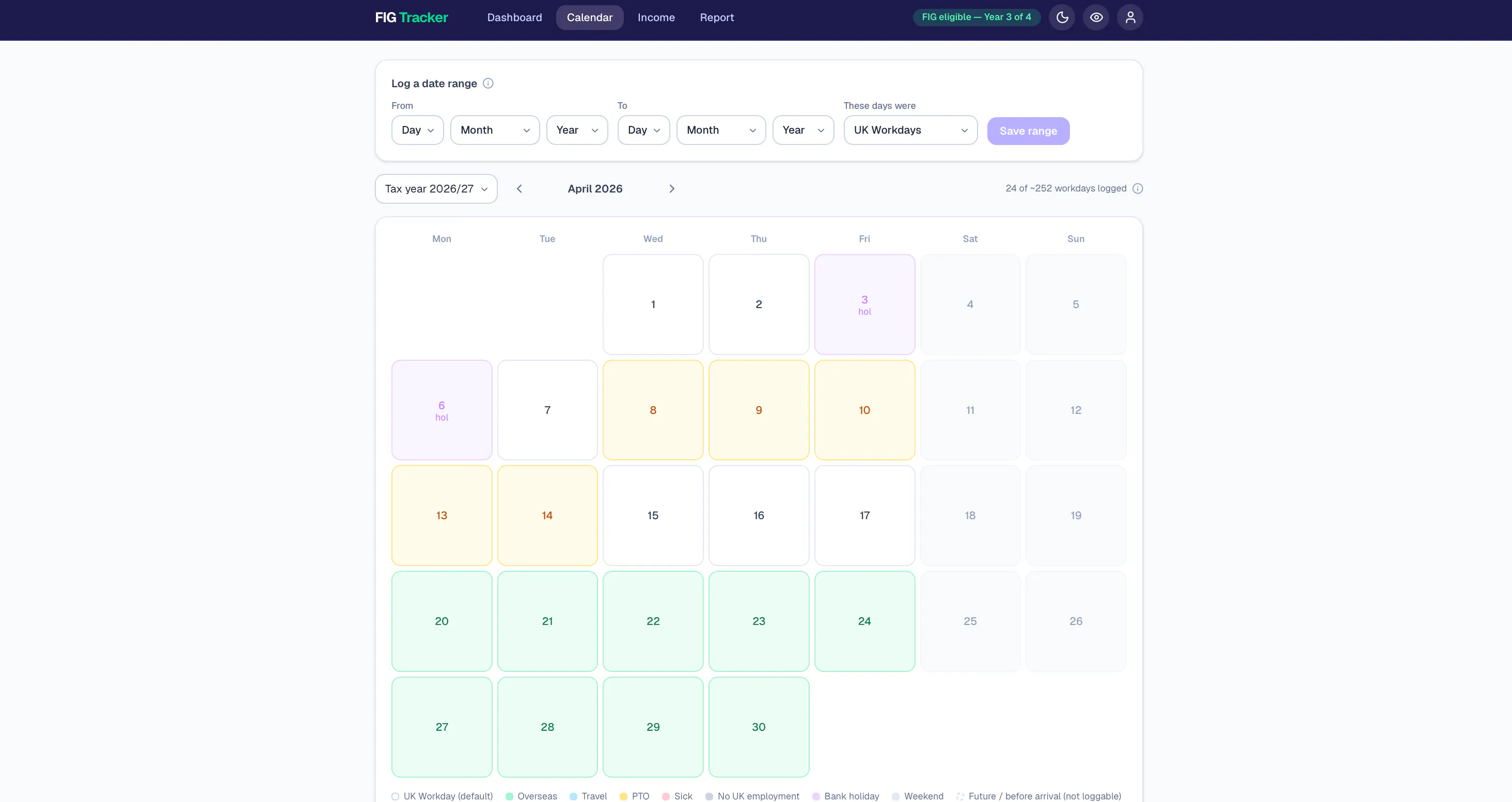
Task: Click overseas day April 21
Action: coord(547,621)
